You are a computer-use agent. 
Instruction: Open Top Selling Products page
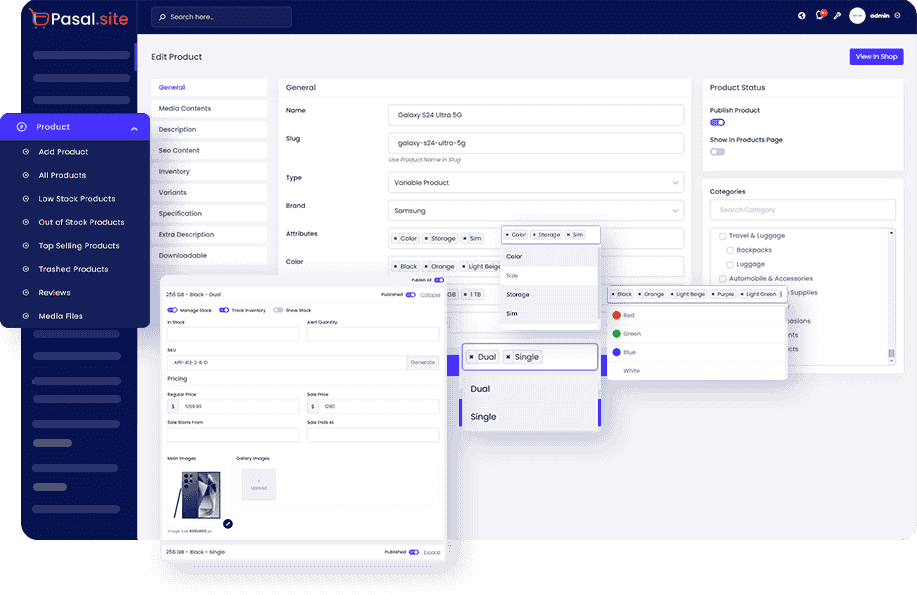(79, 246)
